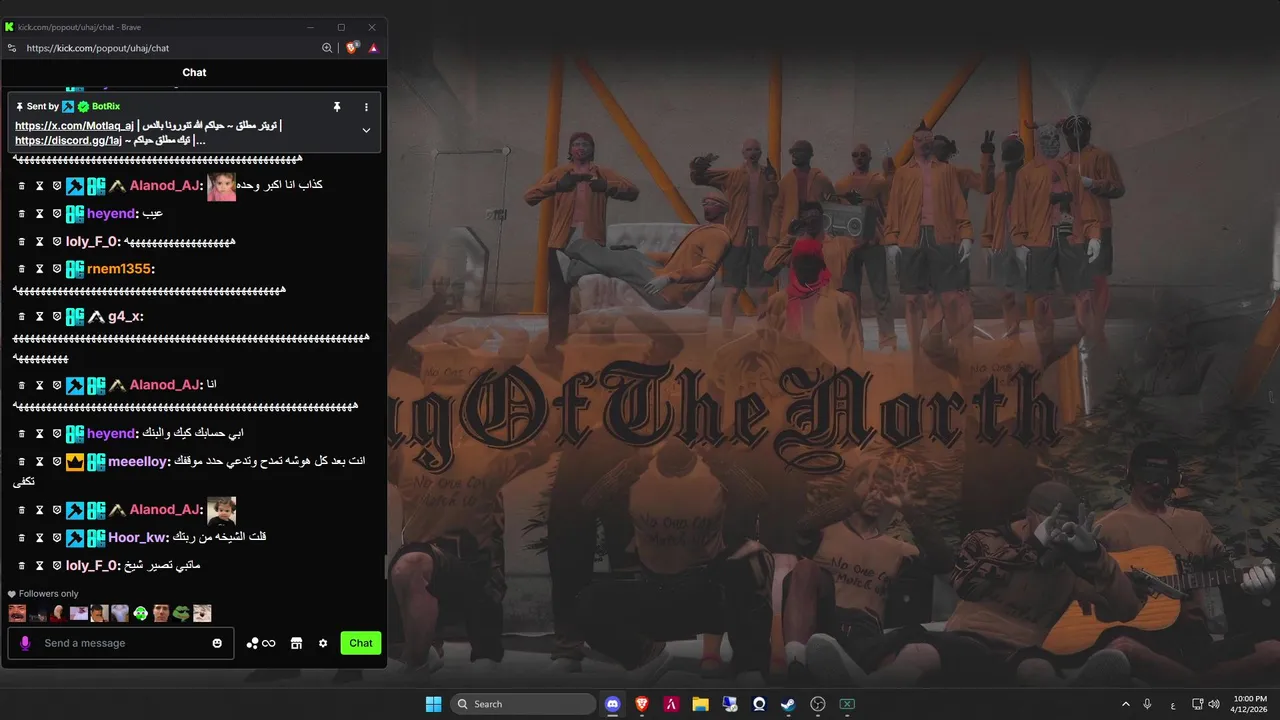This screenshot has height=720, width=1280.
Task: Unpin the BotRix pinned message
Action: [337, 106]
